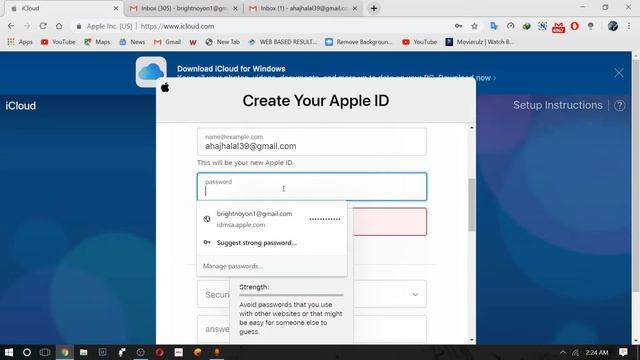Screen dimensions: 640x360
Task: Close the iCloud tab
Action: pos(116,8)
